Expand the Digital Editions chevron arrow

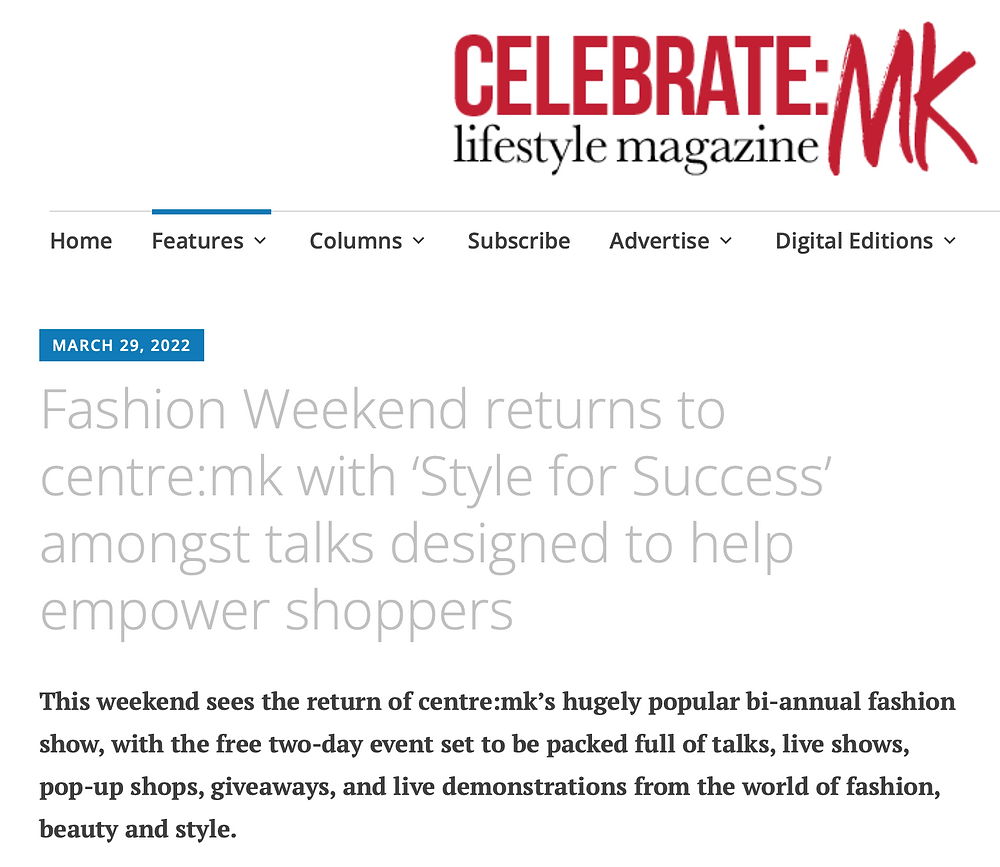(x=950, y=241)
